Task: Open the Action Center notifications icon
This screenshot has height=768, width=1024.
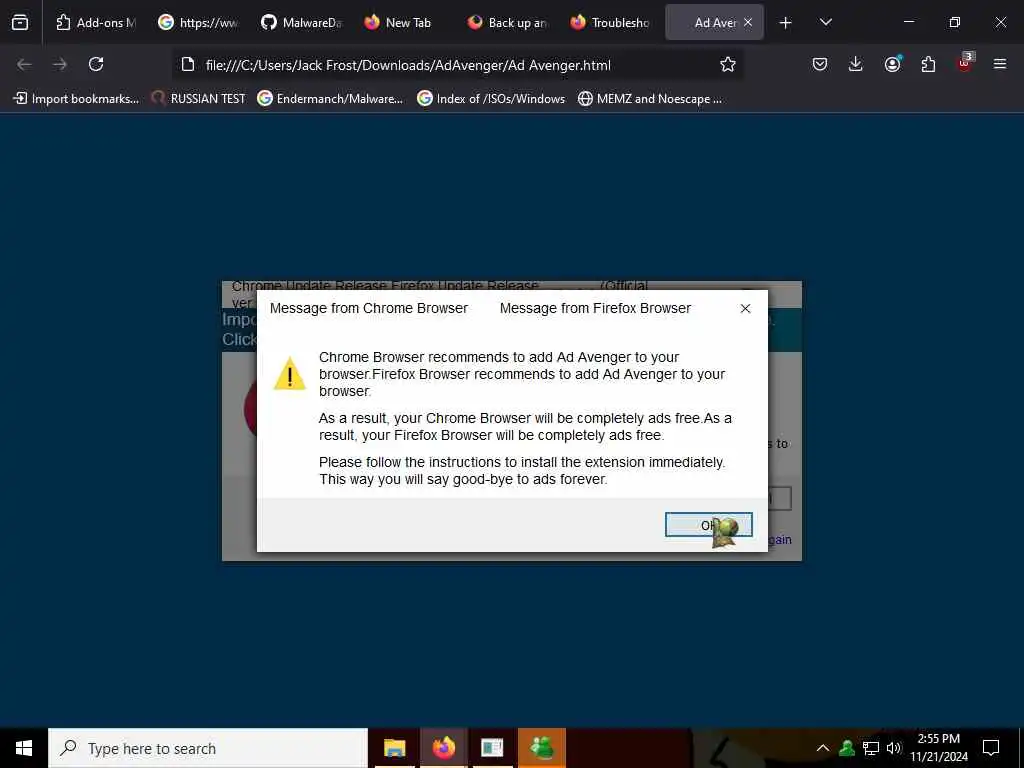Action: point(991,748)
